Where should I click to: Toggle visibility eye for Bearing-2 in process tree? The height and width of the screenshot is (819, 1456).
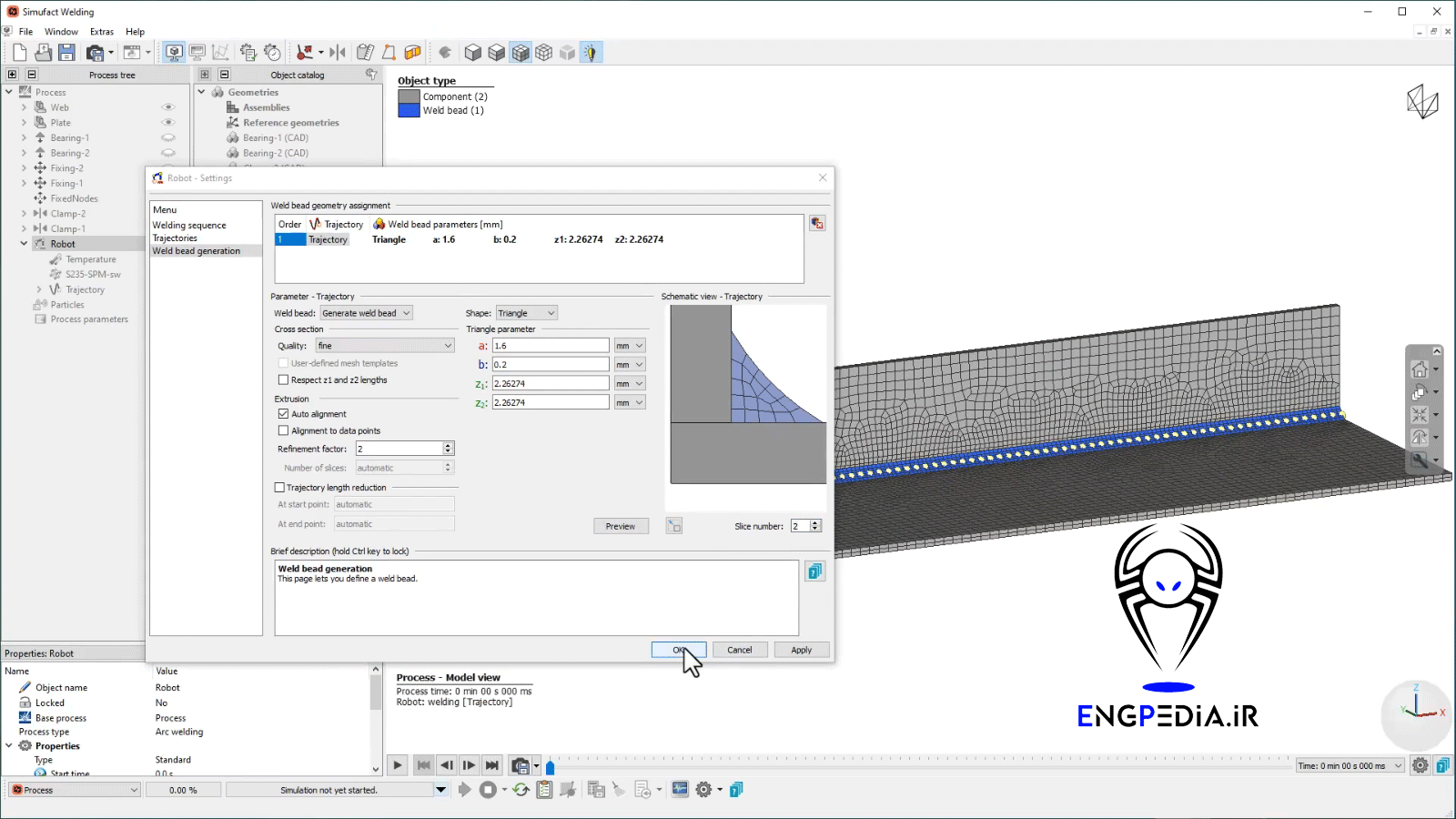(168, 153)
